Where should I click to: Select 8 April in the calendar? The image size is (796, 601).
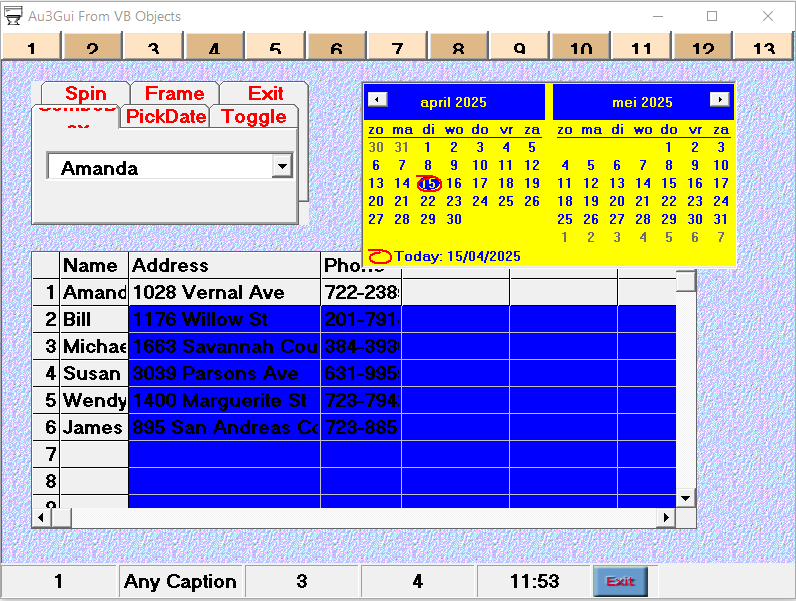coord(428,165)
